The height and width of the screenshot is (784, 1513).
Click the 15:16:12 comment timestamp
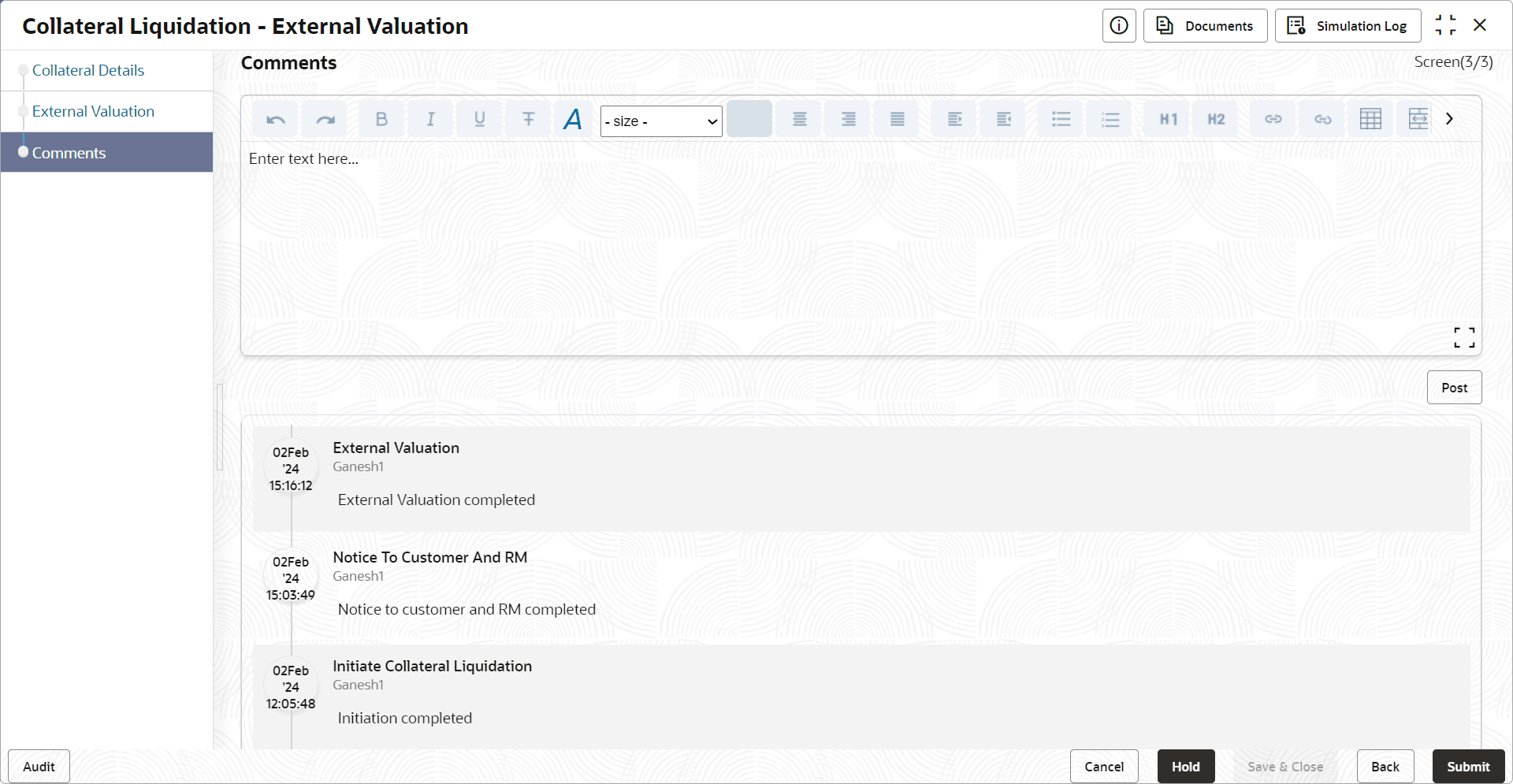click(291, 485)
